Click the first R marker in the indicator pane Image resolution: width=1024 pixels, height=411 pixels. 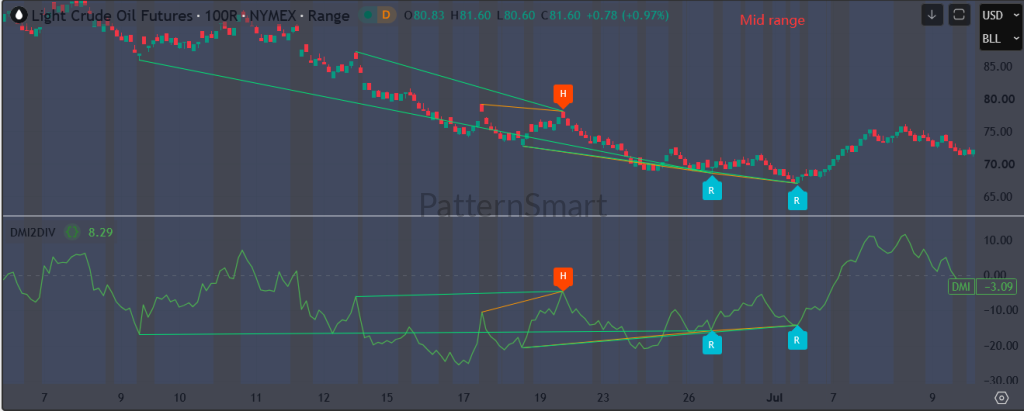coord(711,342)
